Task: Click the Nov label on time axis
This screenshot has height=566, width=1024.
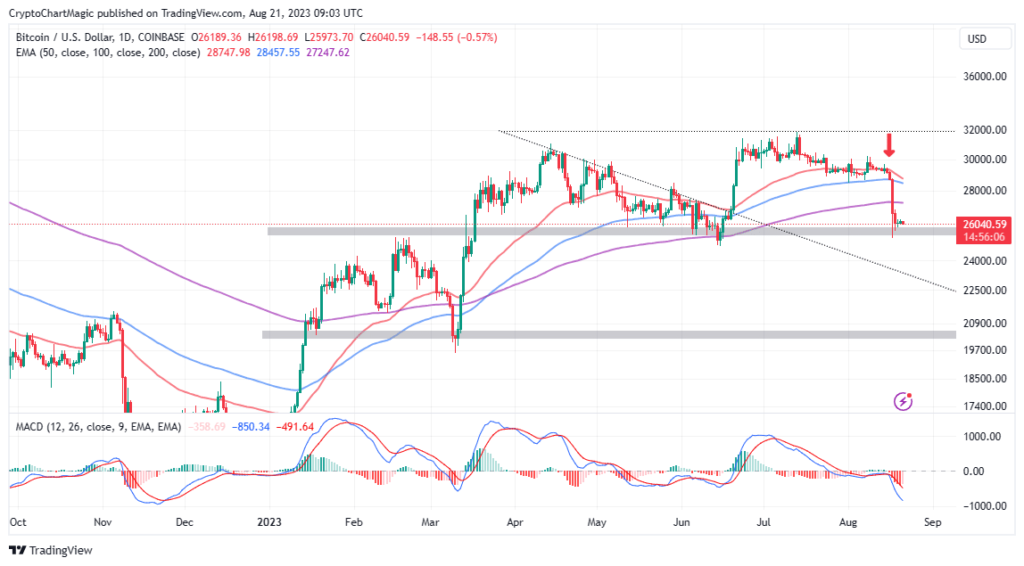Action: click(103, 521)
